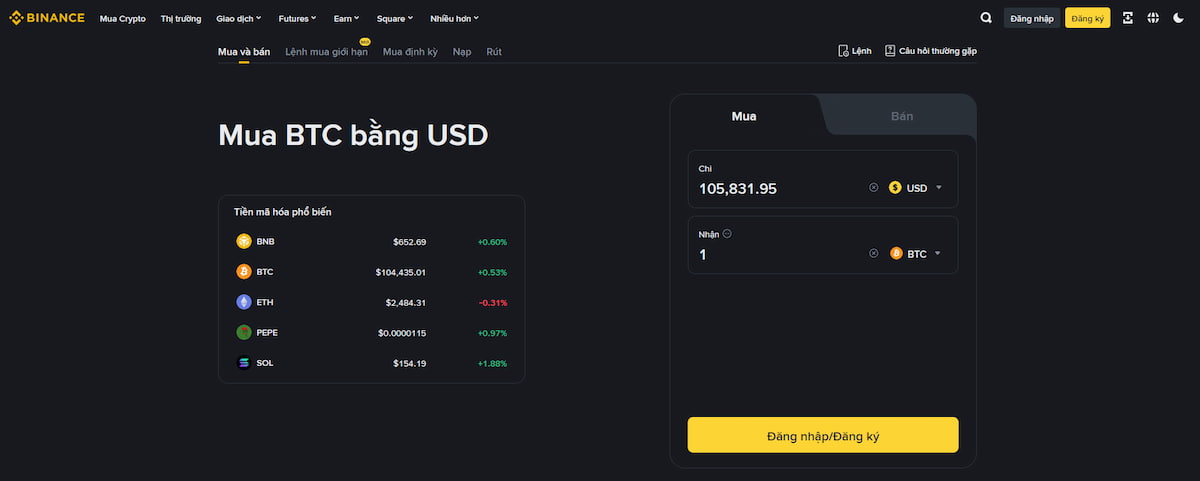Select the Rút tab
1200x481 pixels.
click(494, 51)
